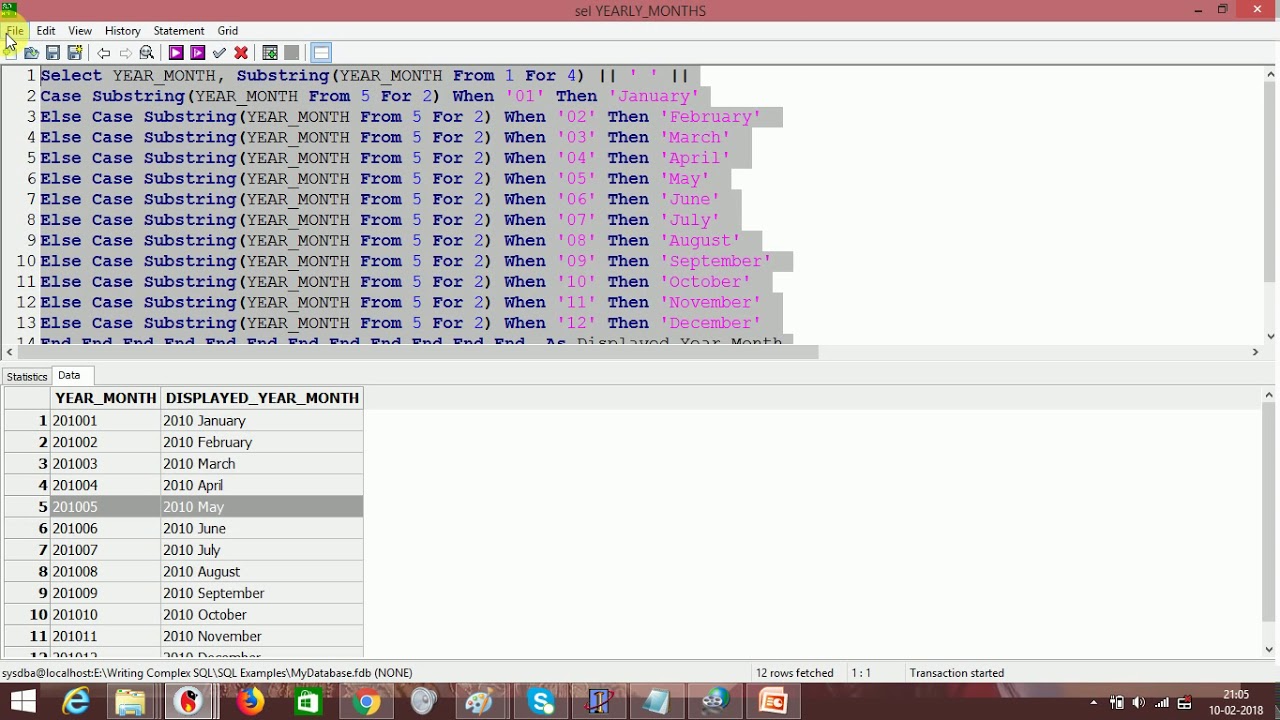Click the system tray volume icon
This screenshot has height=720, width=1280.
pyautogui.click(x=1139, y=703)
